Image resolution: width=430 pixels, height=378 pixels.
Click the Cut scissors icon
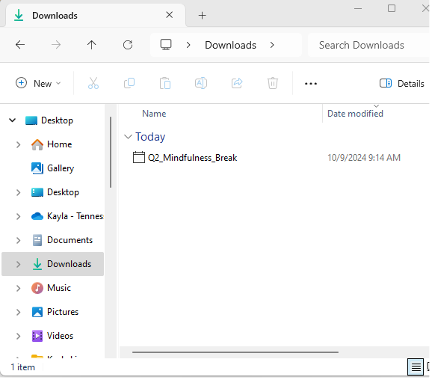(x=93, y=83)
